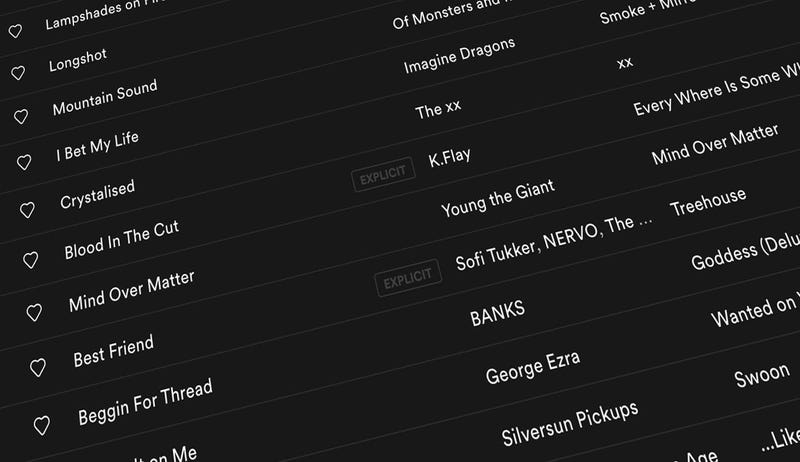Select the Crystalised song title
Image resolution: width=800 pixels, height=462 pixels.
pos(97,194)
